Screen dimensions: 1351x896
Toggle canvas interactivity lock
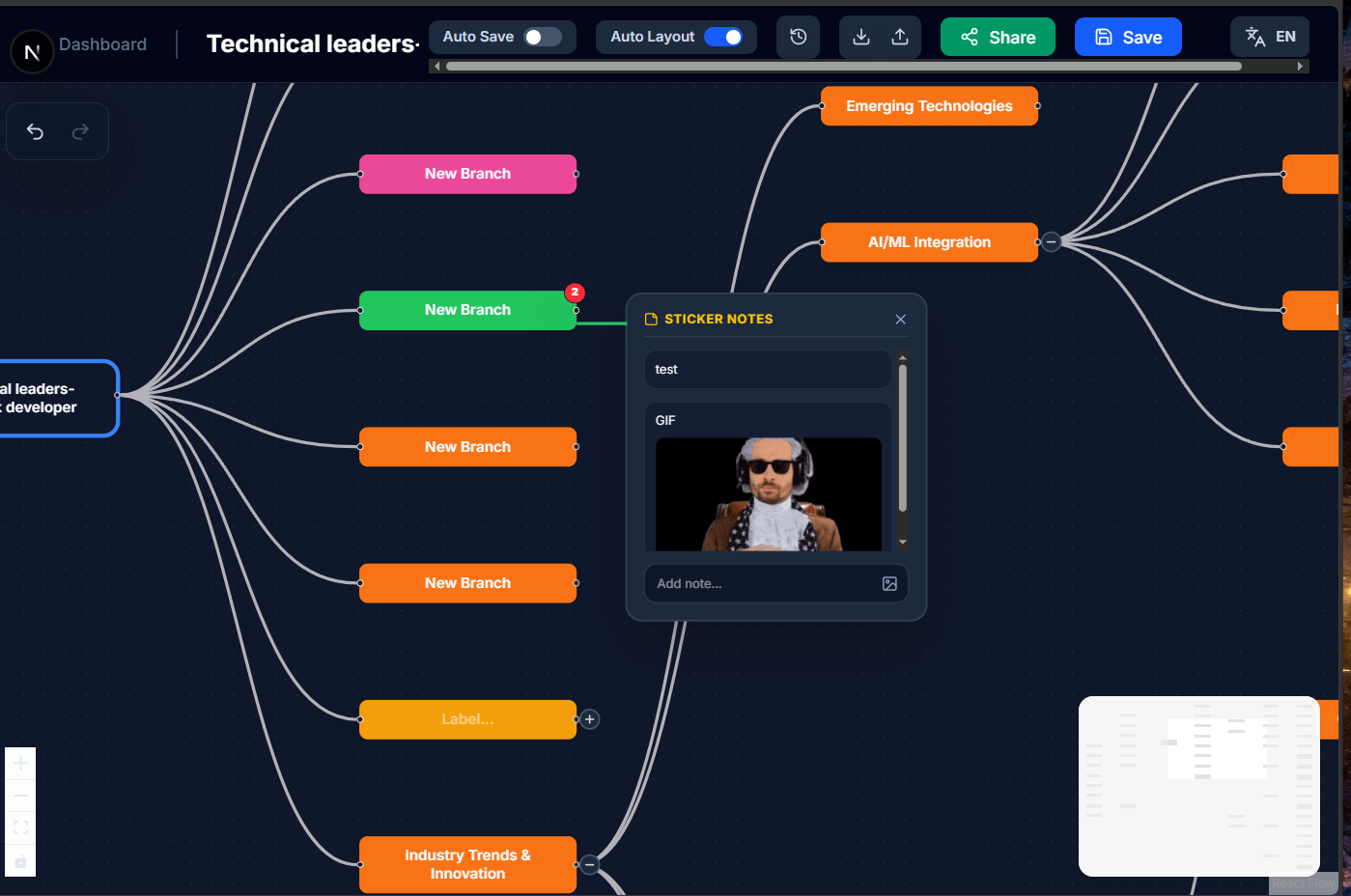[20, 860]
